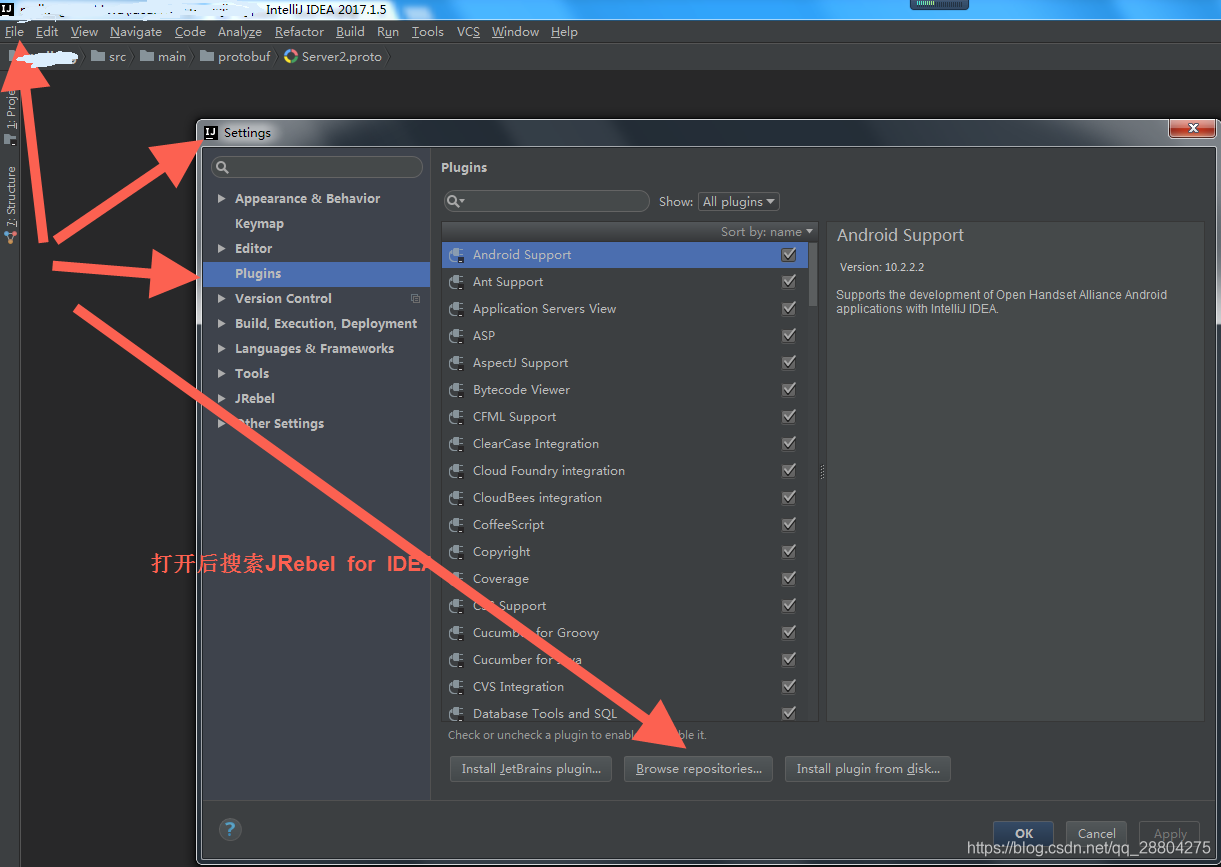The image size is (1221, 867).
Task: Expand the Editor settings node
Action: 221,249
